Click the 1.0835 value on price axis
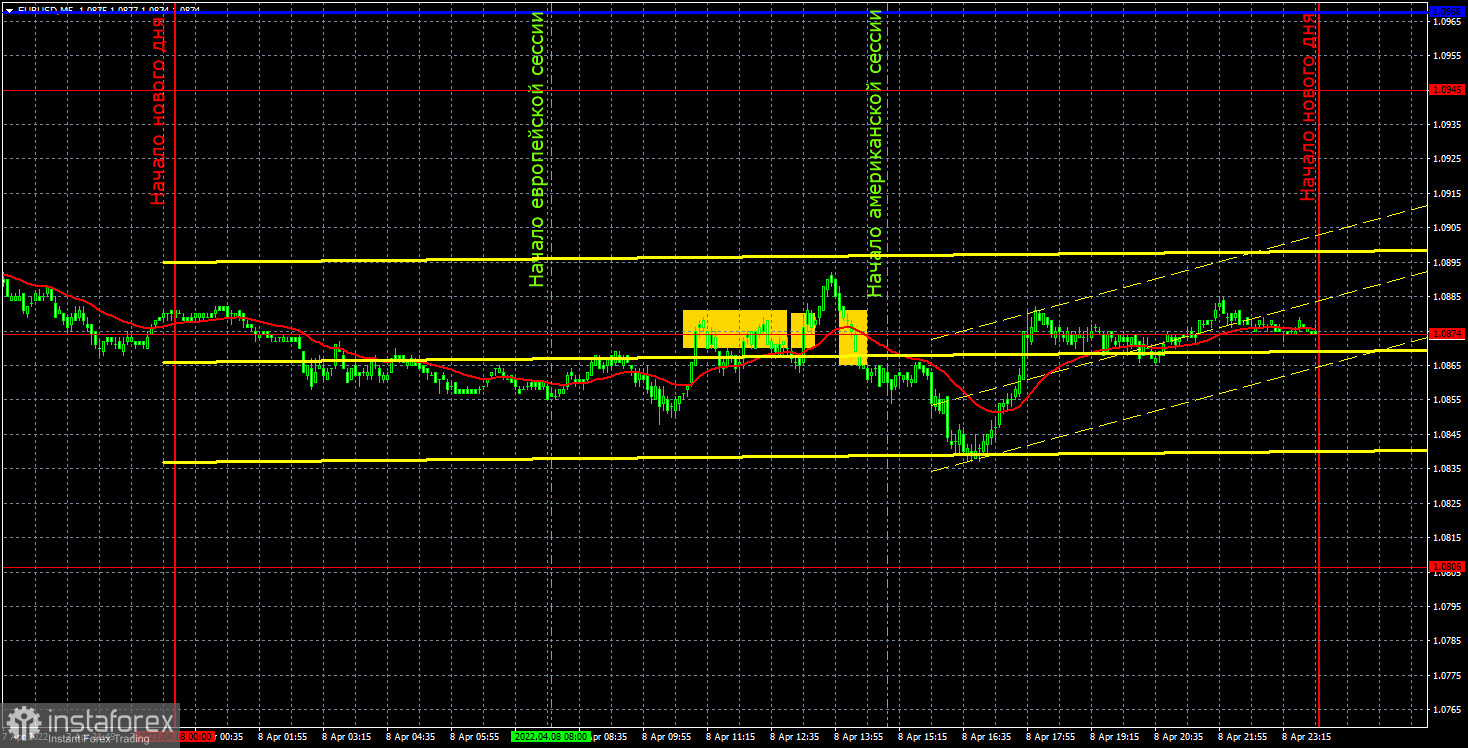Image resolution: width=1468 pixels, height=748 pixels. (1448, 469)
